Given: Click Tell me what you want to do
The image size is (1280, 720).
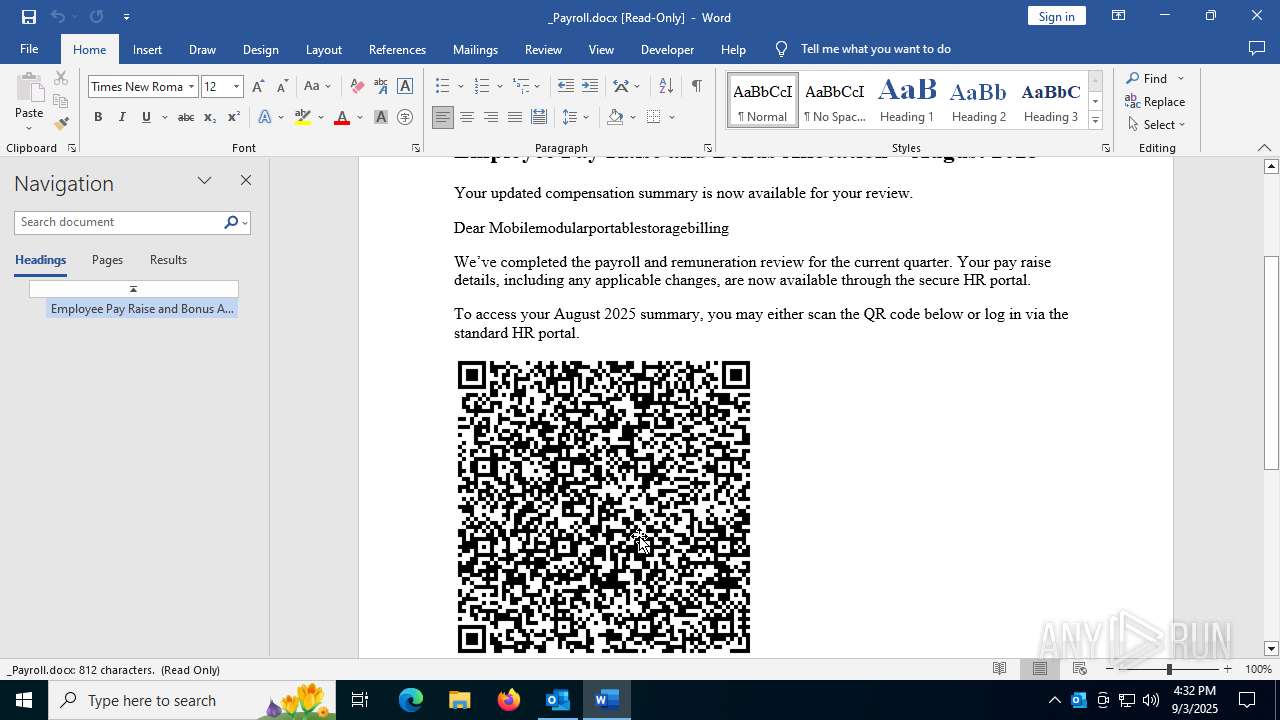Looking at the screenshot, I should 876,49.
